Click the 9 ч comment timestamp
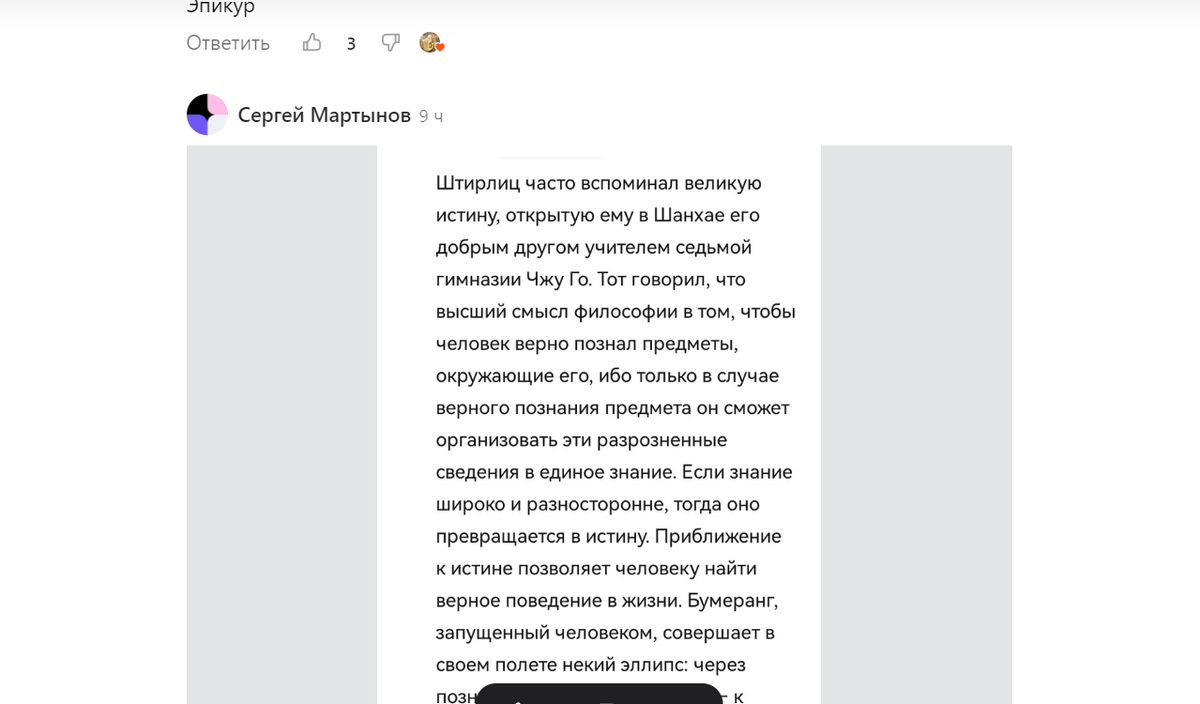1200x704 pixels. coord(431,117)
